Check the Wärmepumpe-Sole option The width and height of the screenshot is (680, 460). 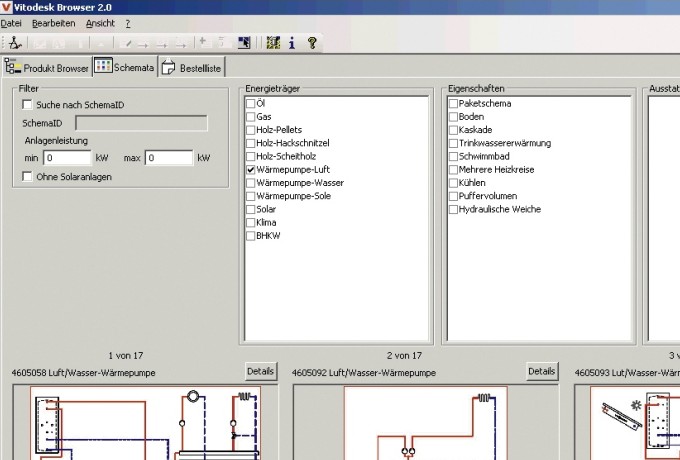tap(250, 196)
